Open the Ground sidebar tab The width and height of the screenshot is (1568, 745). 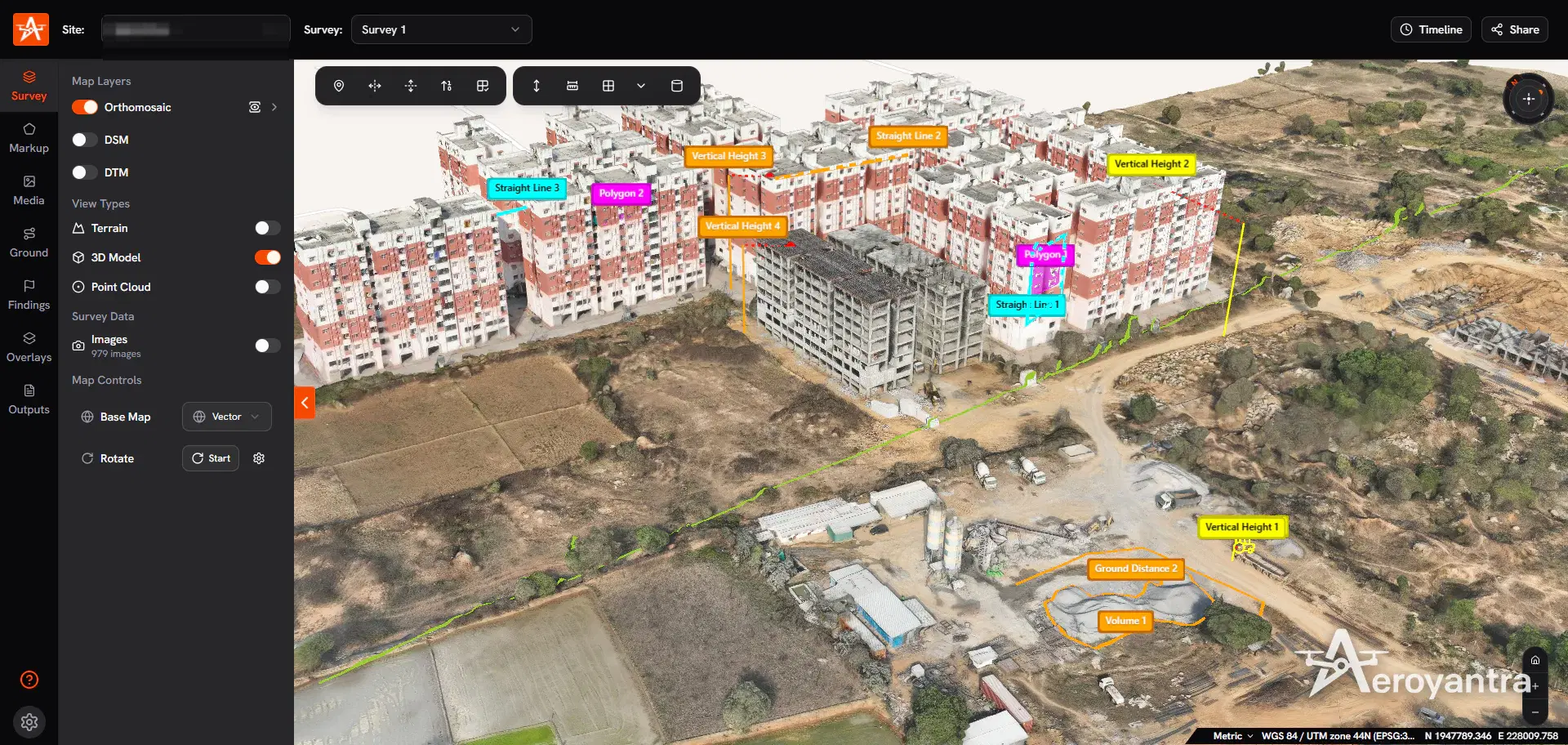(29, 243)
